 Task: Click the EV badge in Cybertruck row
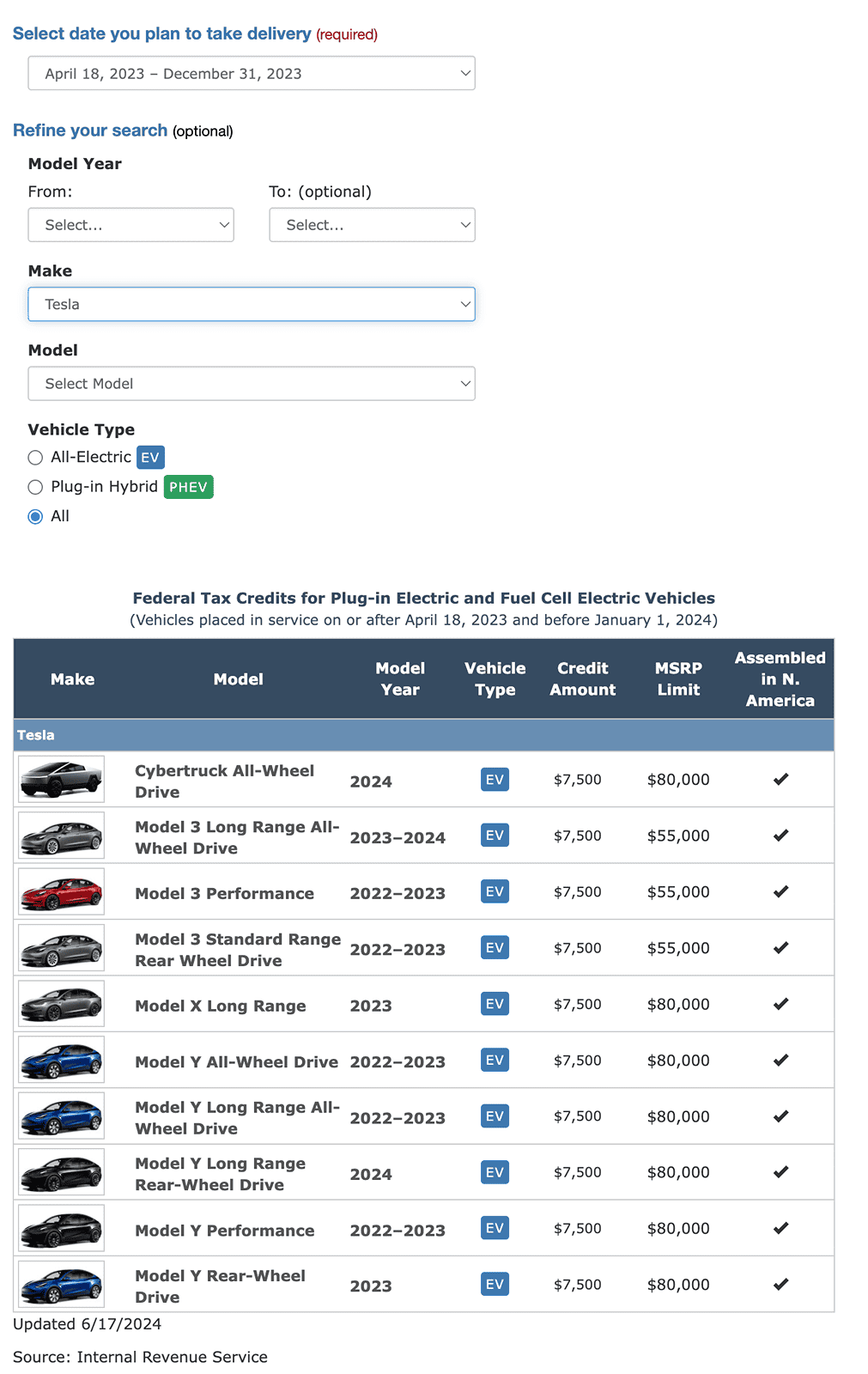pyautogui.click(x=495, y=780)
